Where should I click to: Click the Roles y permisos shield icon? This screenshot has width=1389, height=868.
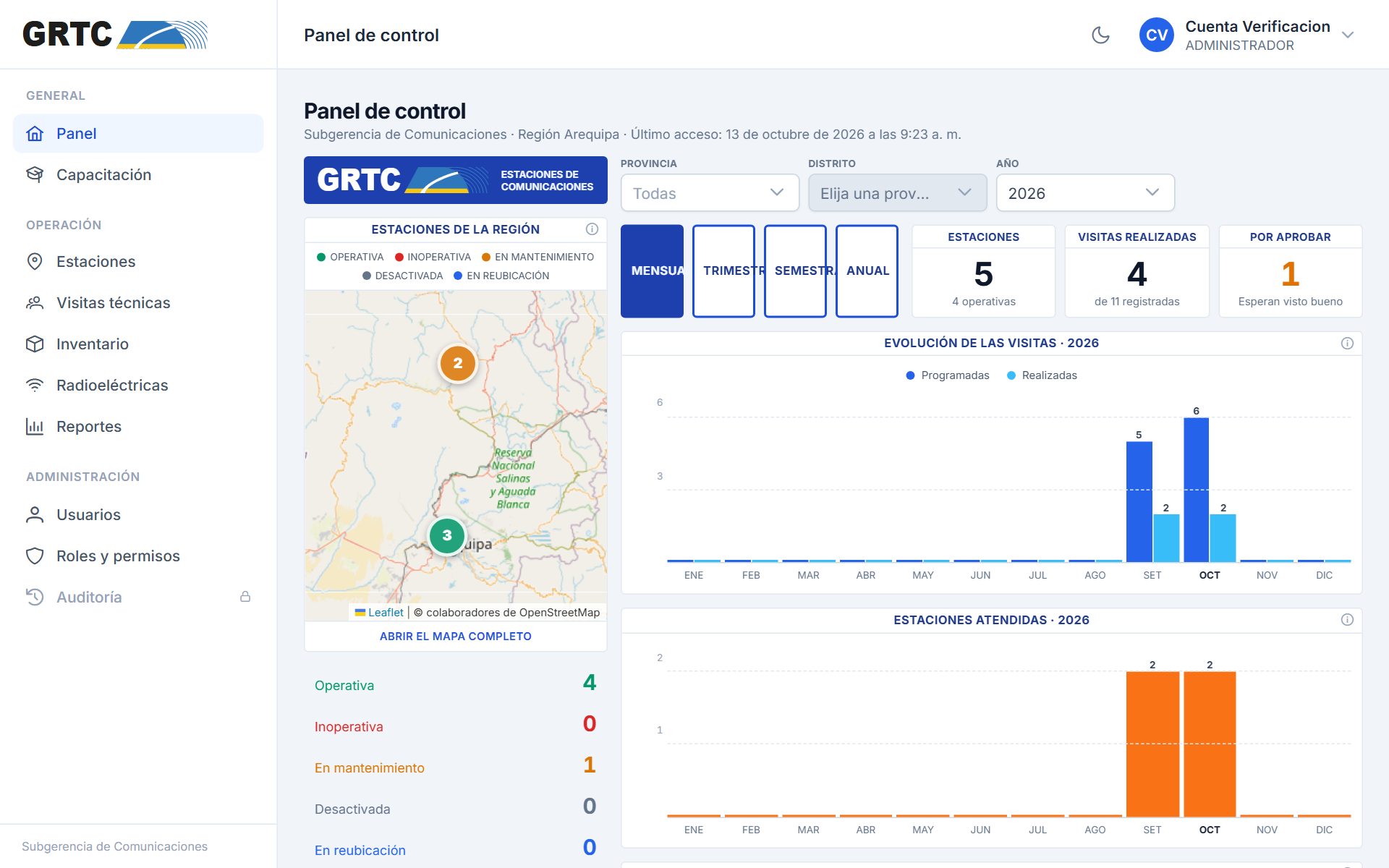pos(35,556)
